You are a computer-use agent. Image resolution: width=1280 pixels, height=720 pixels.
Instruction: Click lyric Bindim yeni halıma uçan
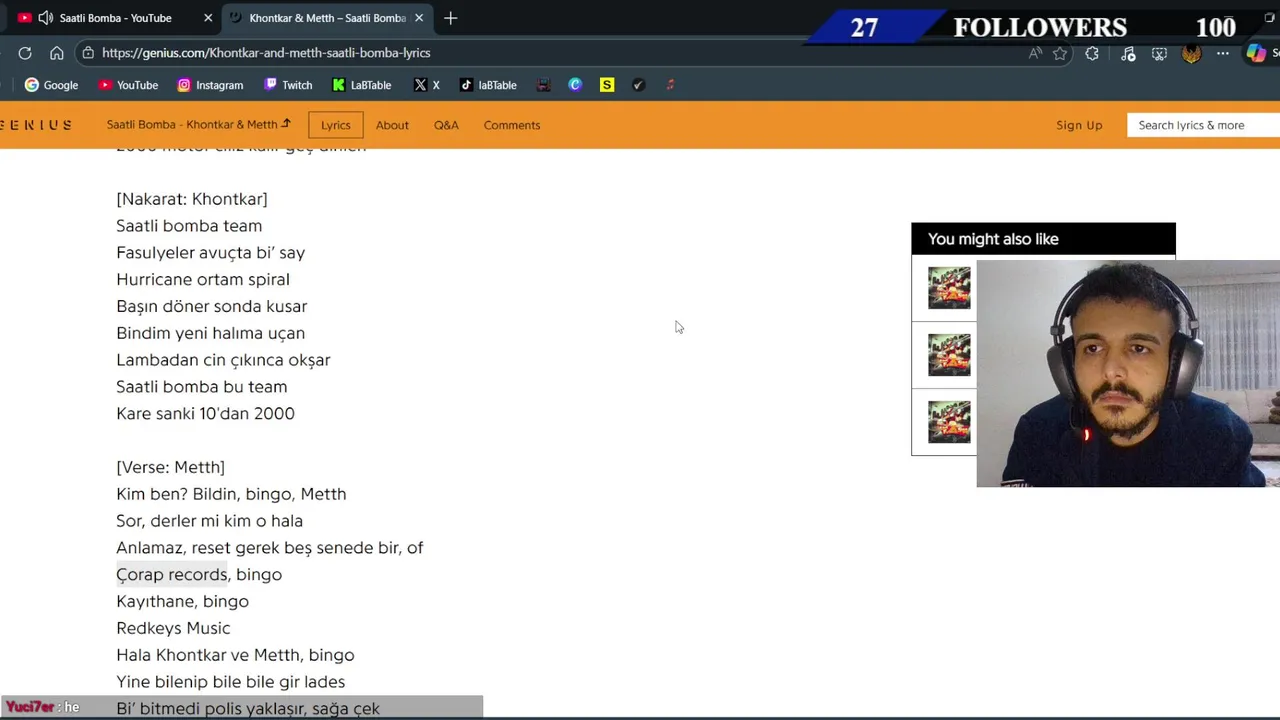point(211,333)
